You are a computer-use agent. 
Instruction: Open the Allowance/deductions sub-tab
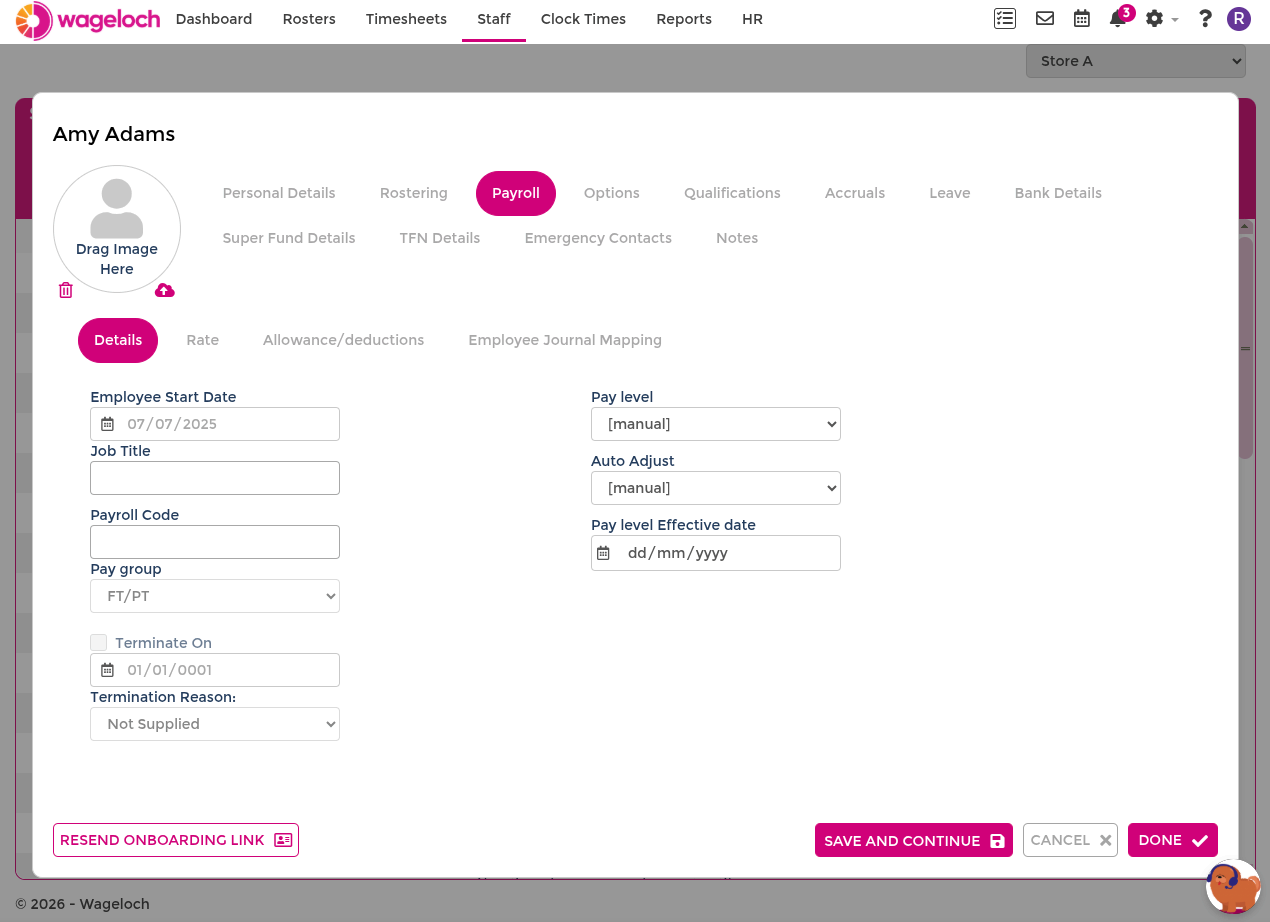344,340
